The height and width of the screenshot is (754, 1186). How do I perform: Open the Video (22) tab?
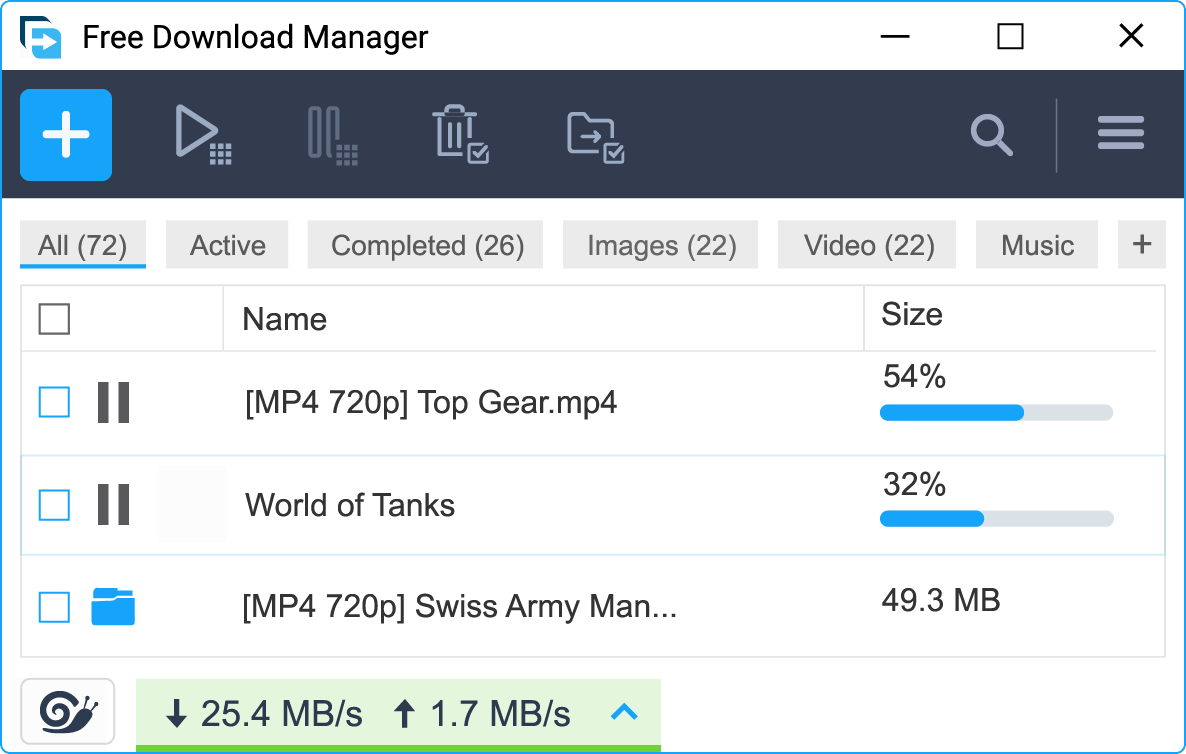(x=866, y=244)
